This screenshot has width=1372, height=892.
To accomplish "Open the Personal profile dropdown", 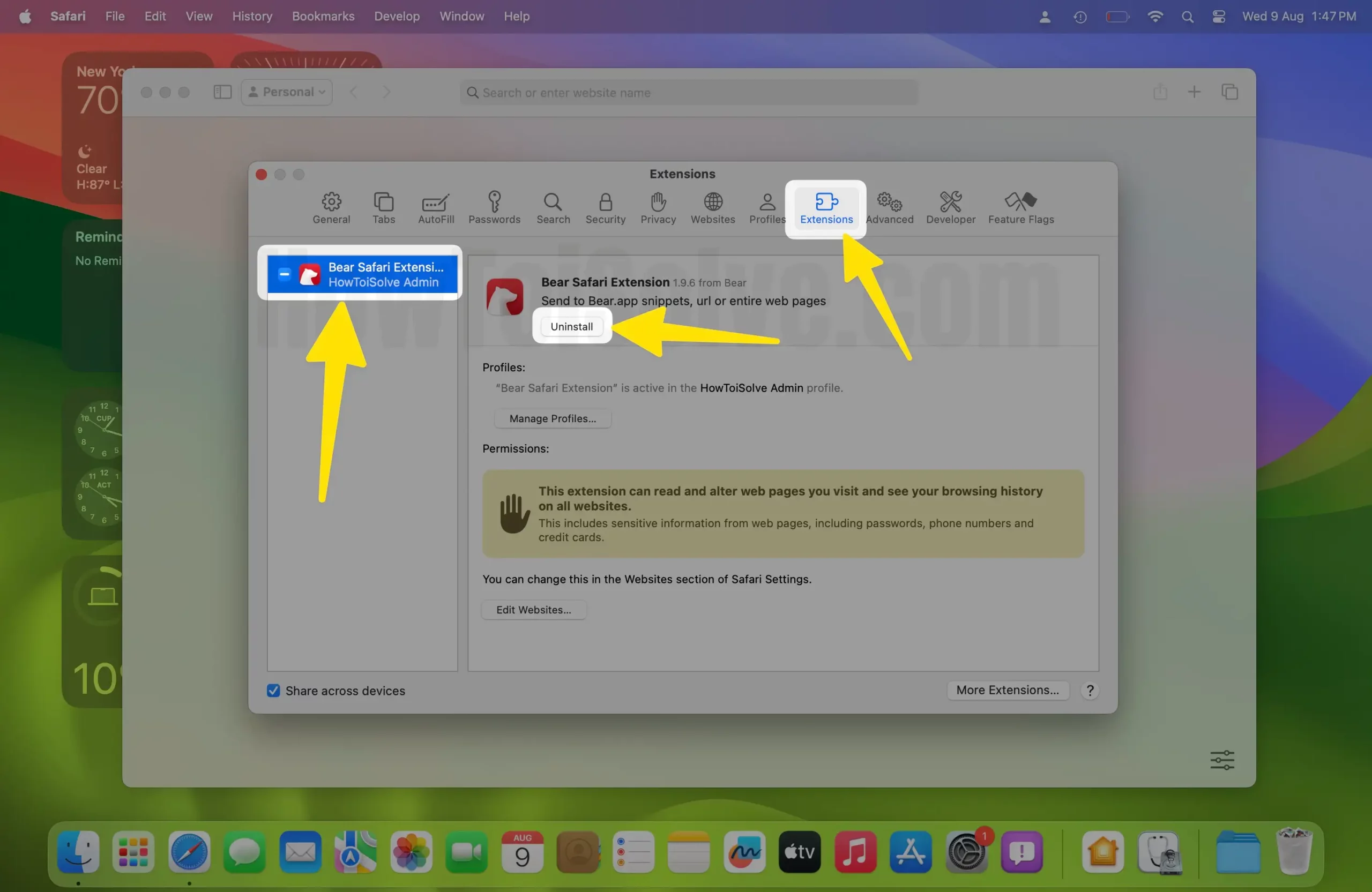I will coord(285,91).
